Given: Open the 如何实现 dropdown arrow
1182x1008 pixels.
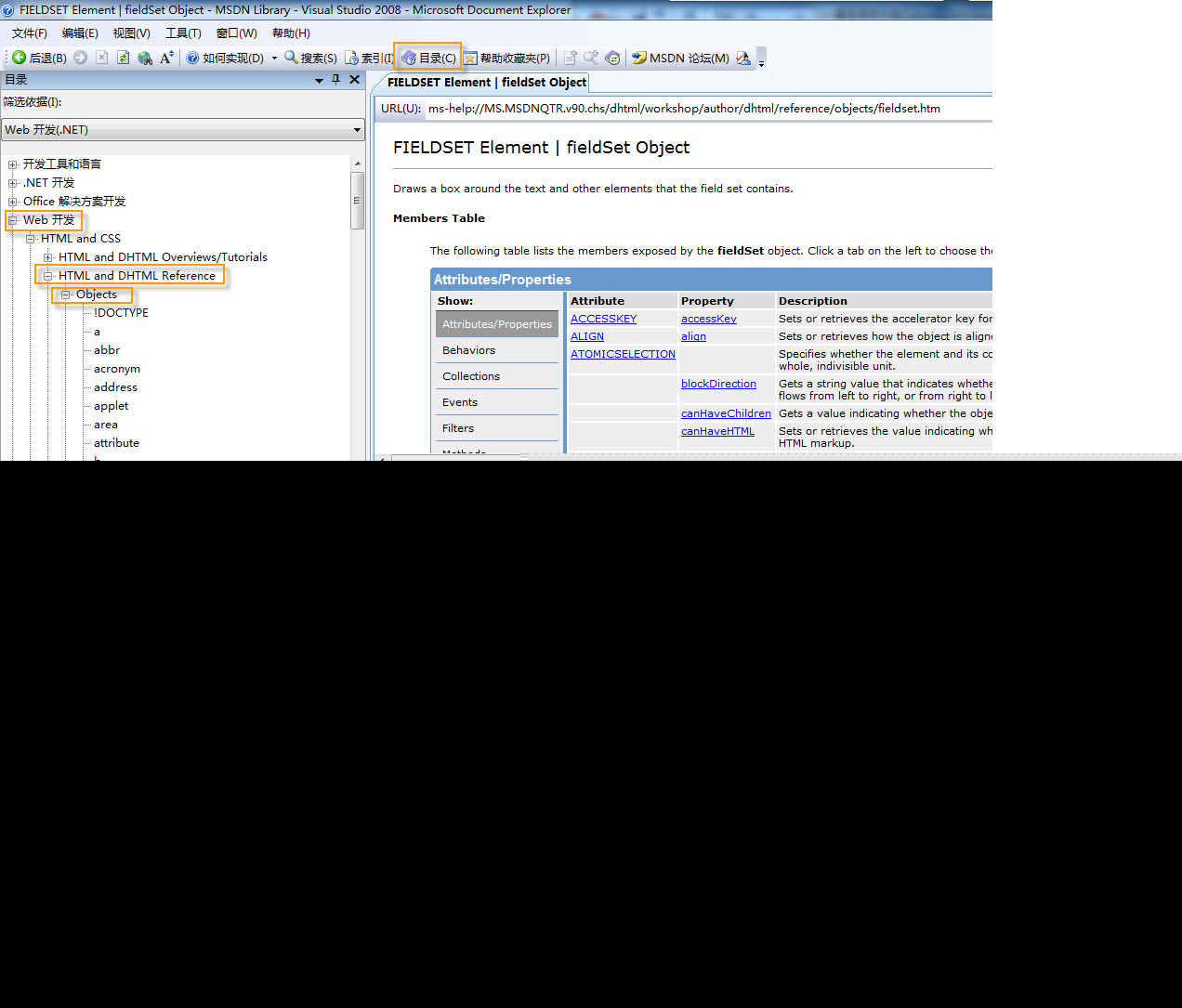Looking at the screenshot, I should tap(274, 58).
